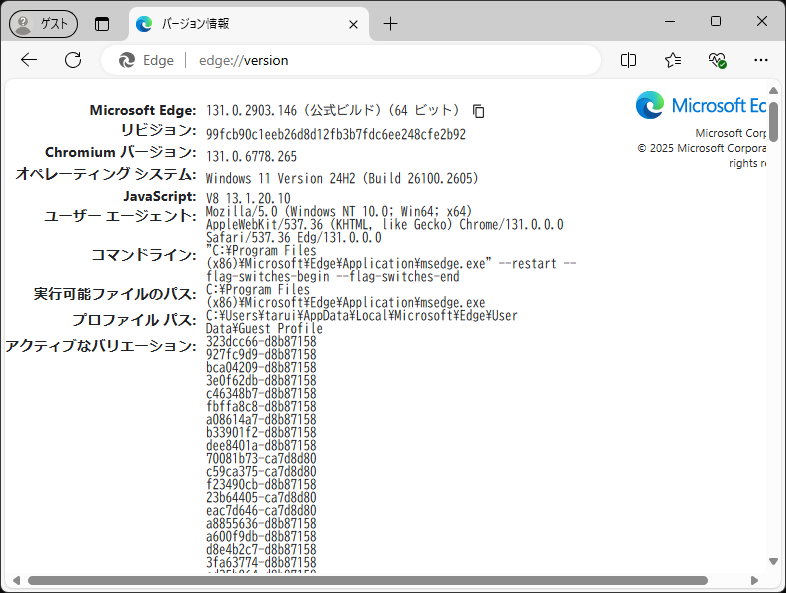Screen dimensions: 786x593
Task: Close the Edge window
Action: 762,22
